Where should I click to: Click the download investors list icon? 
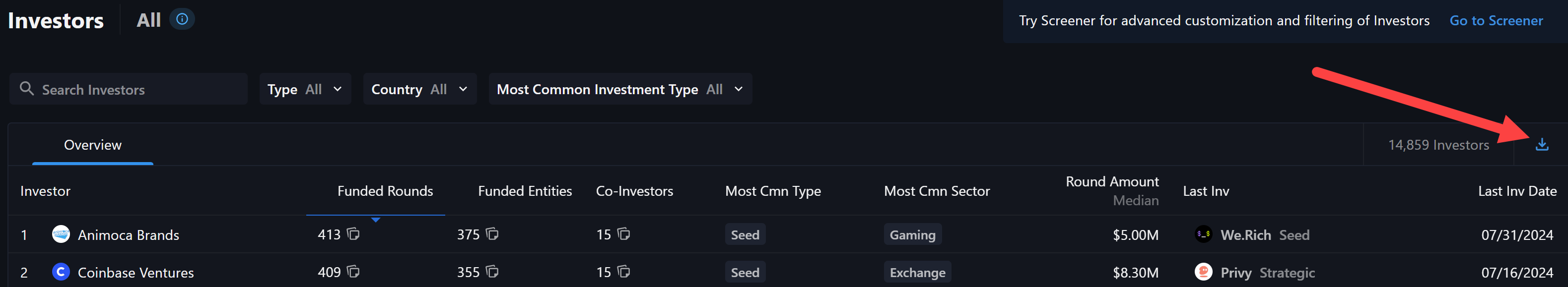pyautogui.click(x=1542, y=145)
